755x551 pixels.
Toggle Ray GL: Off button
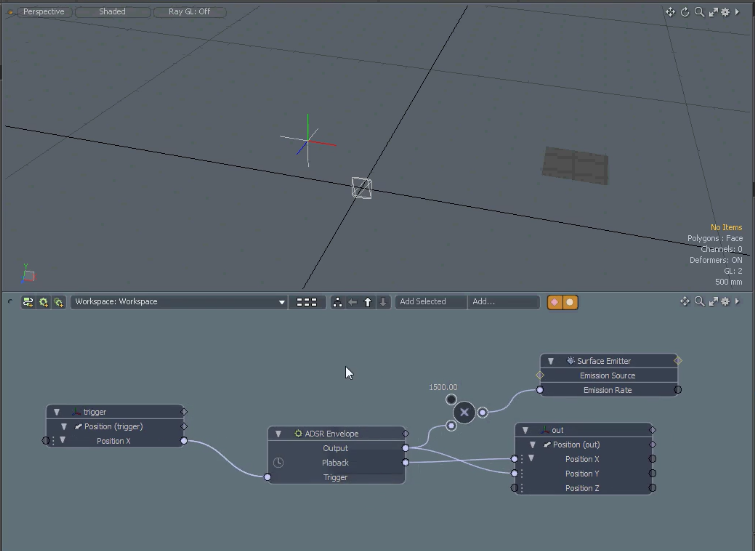(x=189, y=12)
